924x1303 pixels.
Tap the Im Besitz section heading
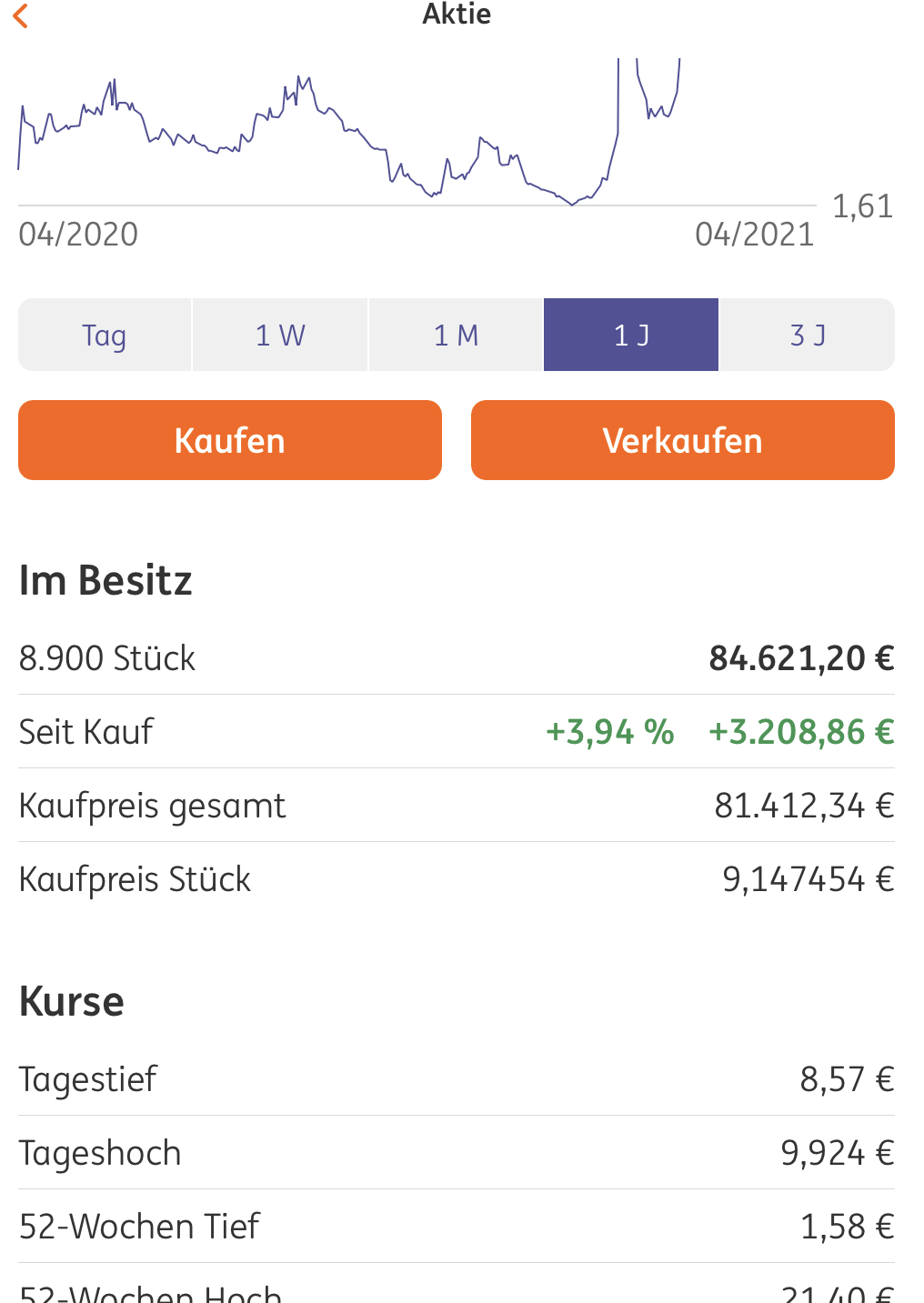(105, 581)
